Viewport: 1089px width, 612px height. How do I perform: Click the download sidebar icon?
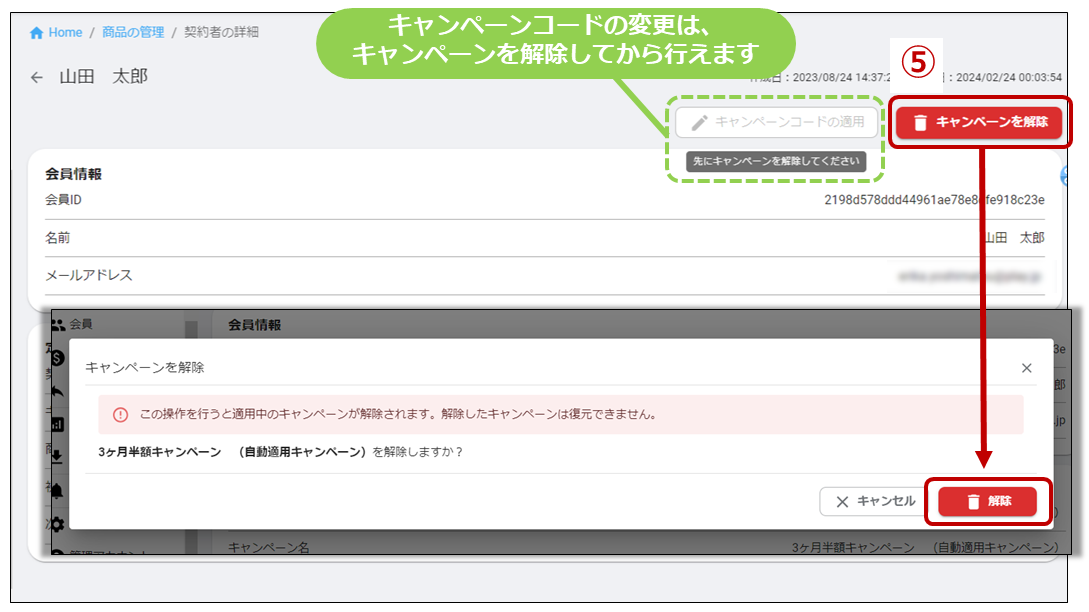click(x=57, y=457)
